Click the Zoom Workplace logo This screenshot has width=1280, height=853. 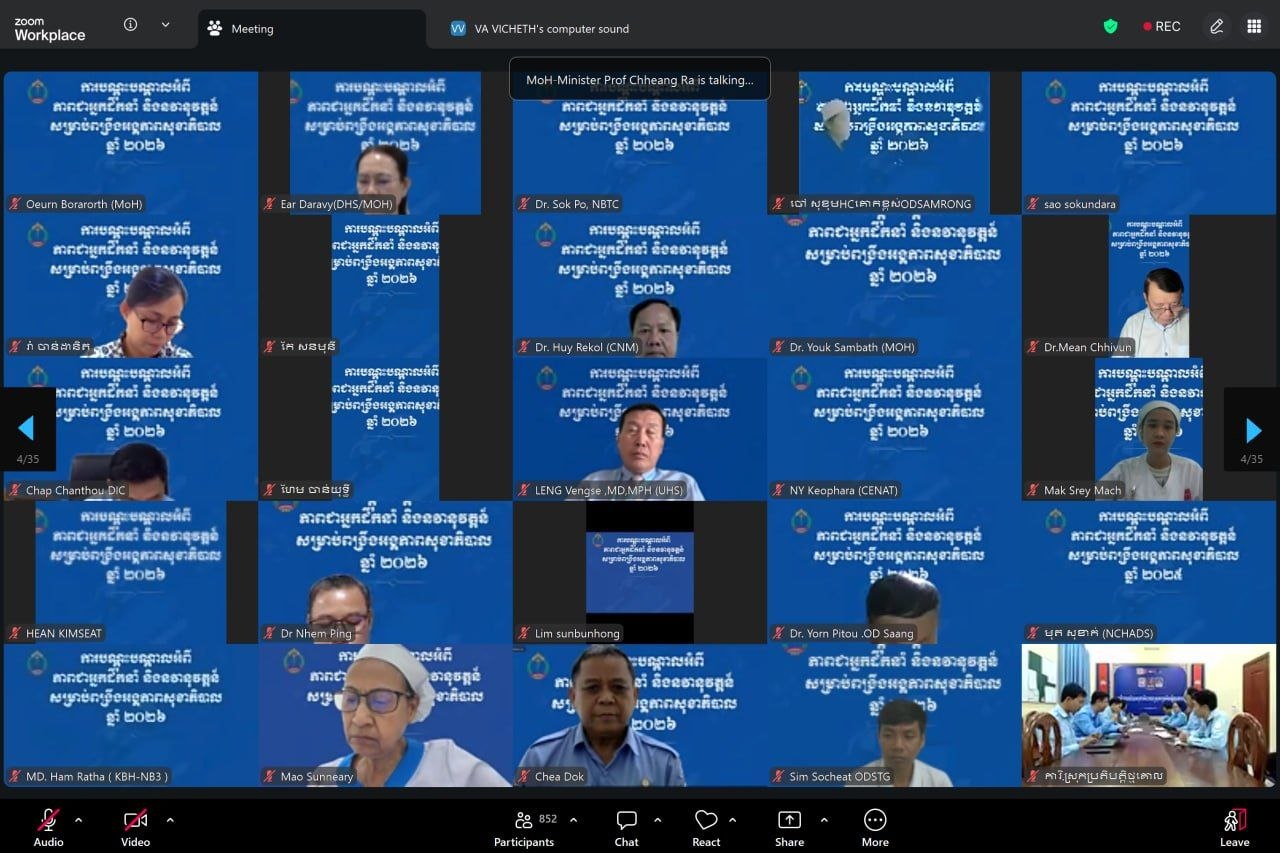[50, 29]
